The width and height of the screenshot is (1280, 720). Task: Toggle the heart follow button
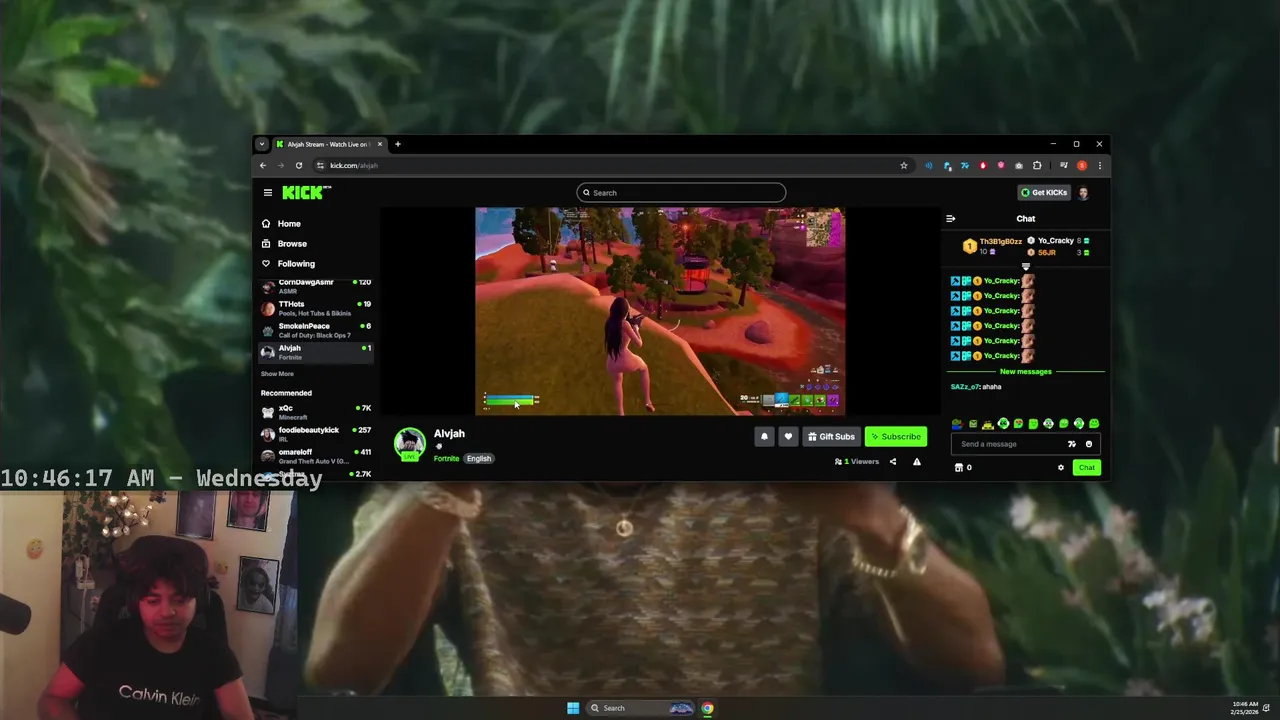click(x=788, y=437)
